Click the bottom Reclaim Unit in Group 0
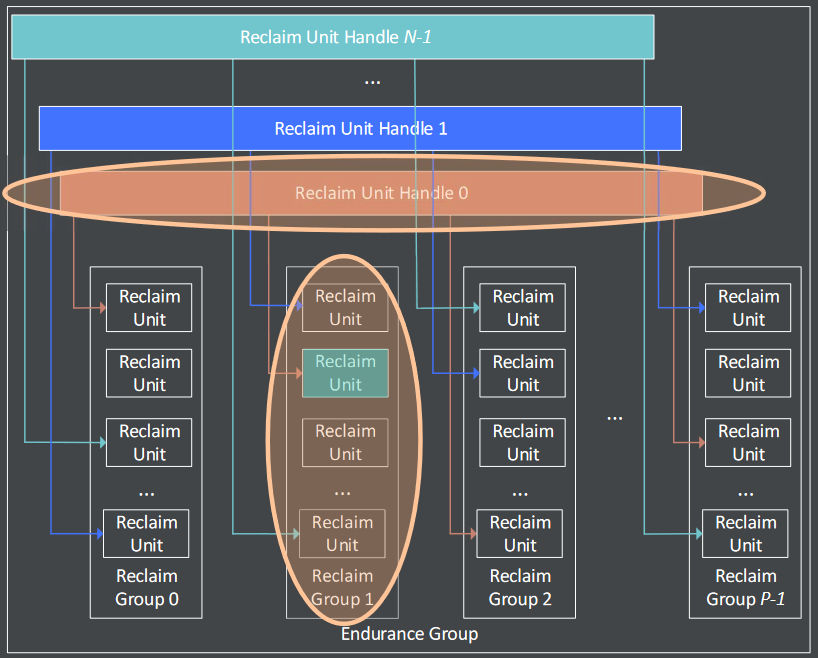818x658 pixels. (146, 534)
